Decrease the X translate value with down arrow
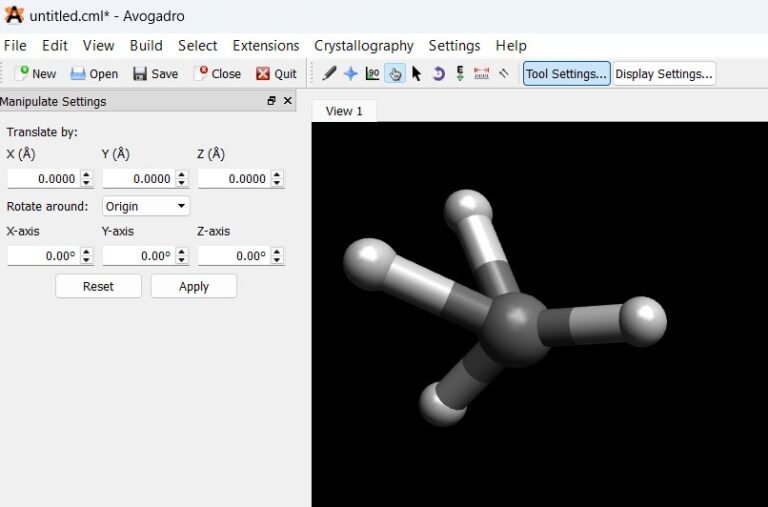The height and width of the screenshot is (507, 768). coord(86,183)
